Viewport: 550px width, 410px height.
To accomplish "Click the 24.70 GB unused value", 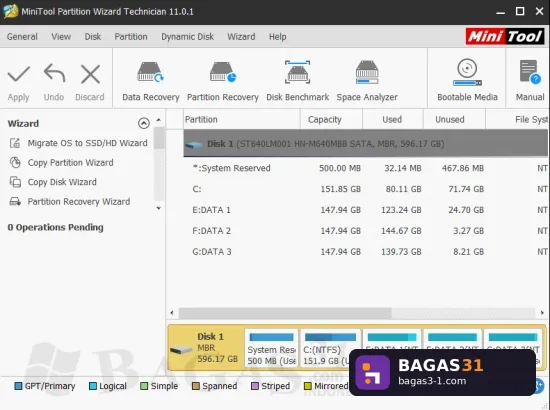I will tap(466, 210).
